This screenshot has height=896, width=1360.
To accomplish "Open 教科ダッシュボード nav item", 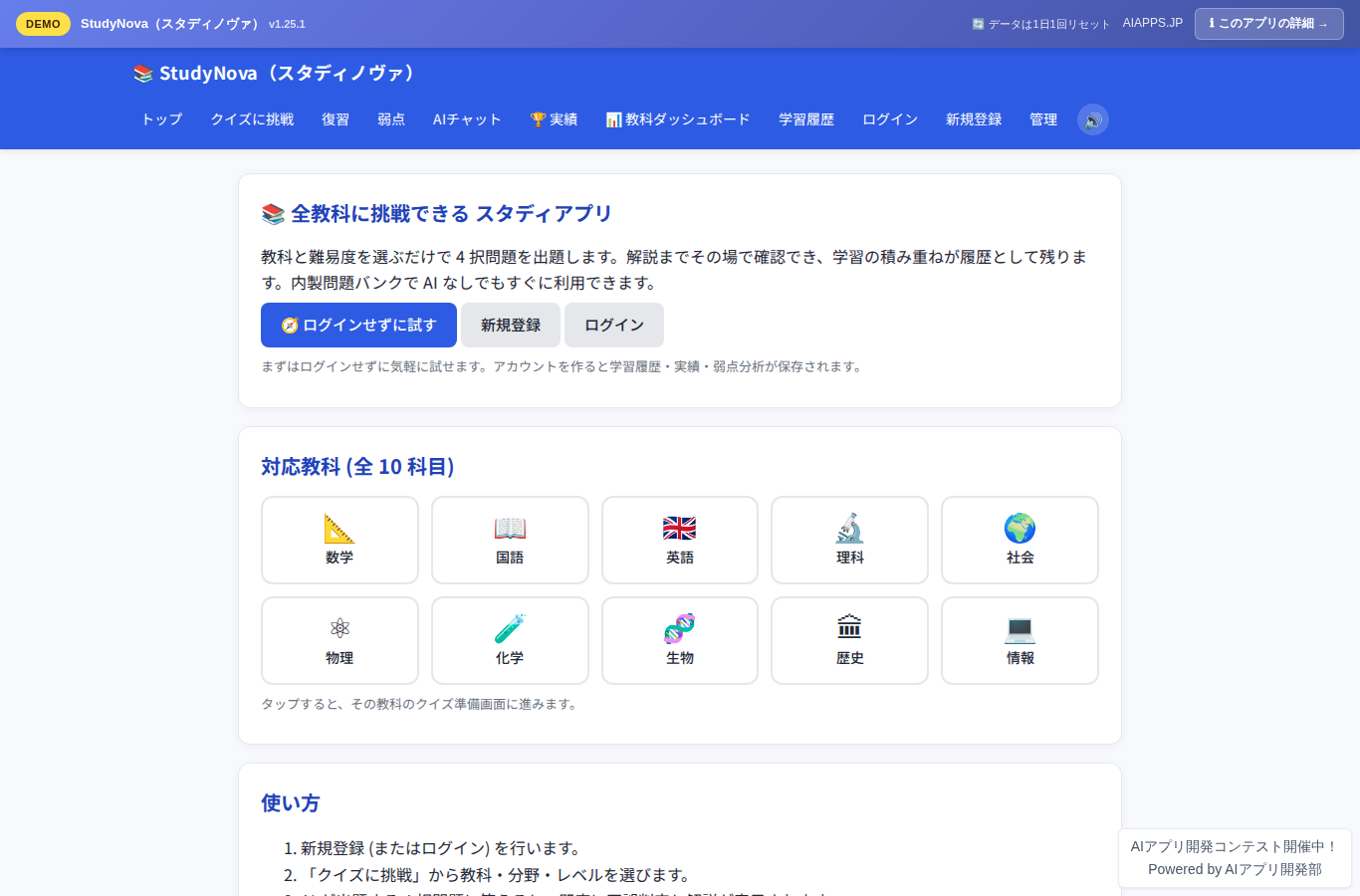I will (678, 119).
